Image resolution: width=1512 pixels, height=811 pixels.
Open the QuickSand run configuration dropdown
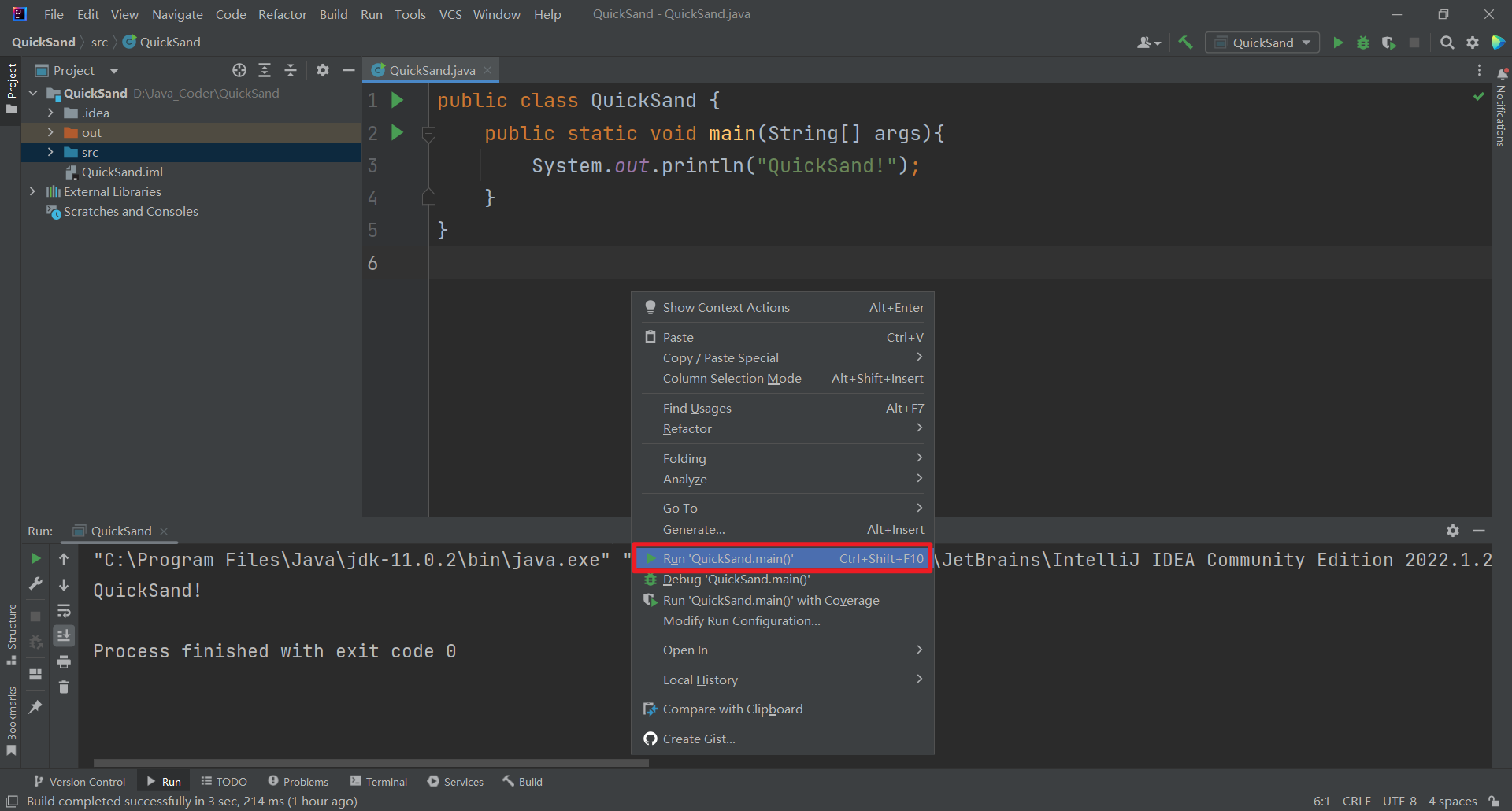[x=1262, y=43]
